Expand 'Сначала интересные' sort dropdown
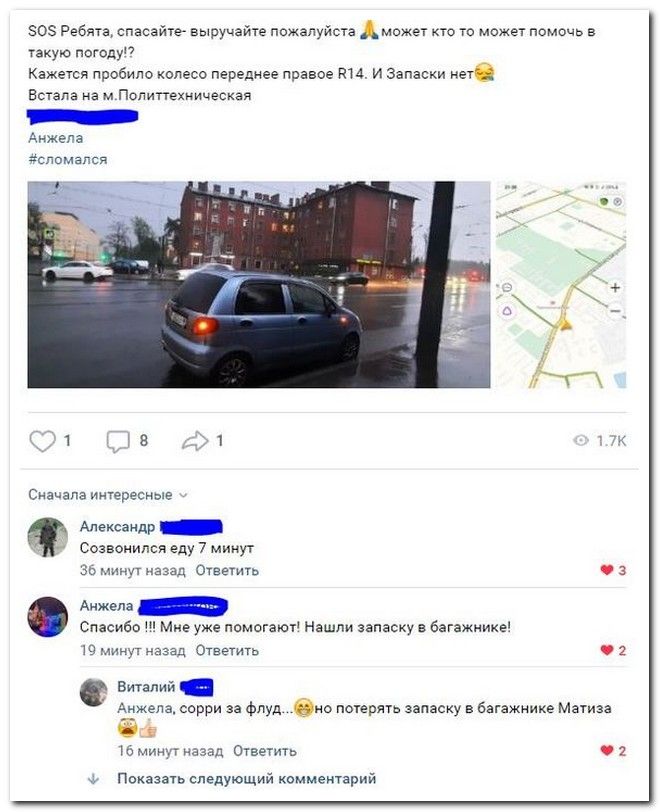 pyautogui.click(x=108, y=495)
